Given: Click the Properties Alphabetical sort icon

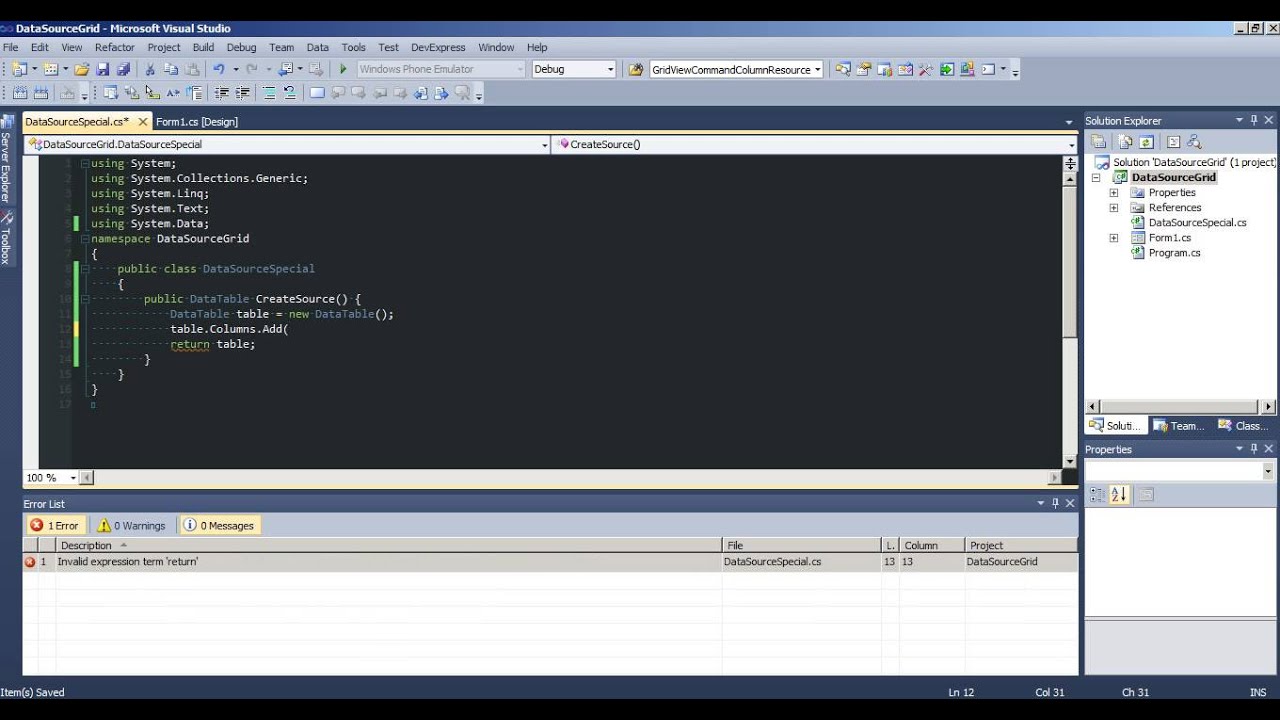Looking at the screenshot, I should [x=1119, y=494].
